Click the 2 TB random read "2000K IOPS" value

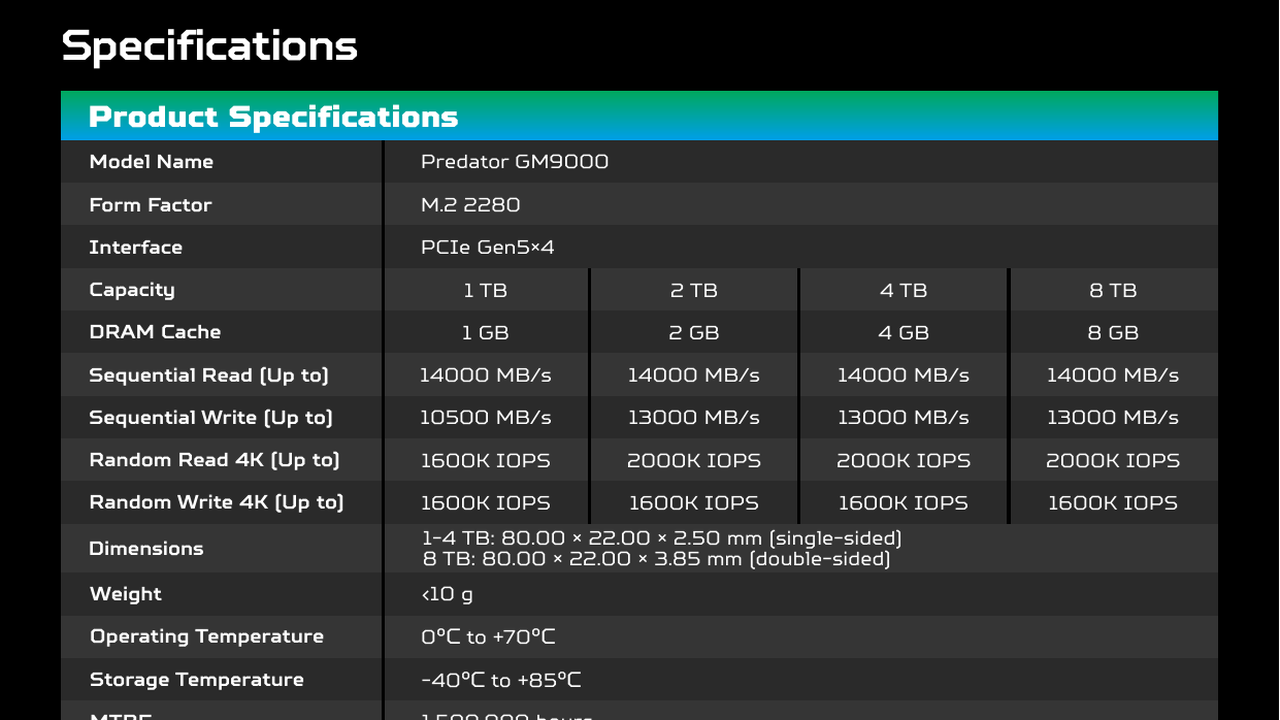tap(694, 461)
